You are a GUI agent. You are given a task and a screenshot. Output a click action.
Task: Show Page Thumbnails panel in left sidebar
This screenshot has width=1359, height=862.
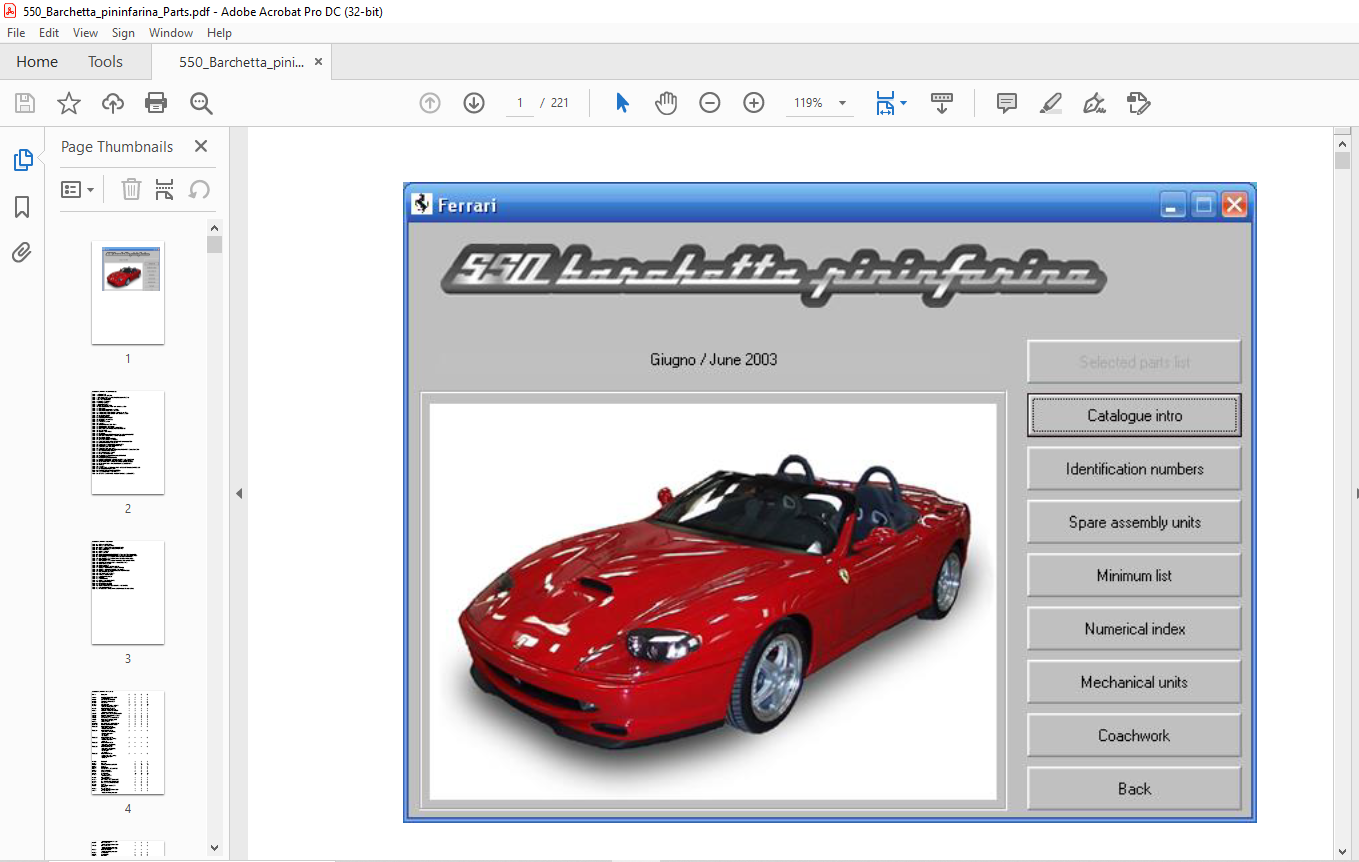pyautogui.click(x=22, y=160)
